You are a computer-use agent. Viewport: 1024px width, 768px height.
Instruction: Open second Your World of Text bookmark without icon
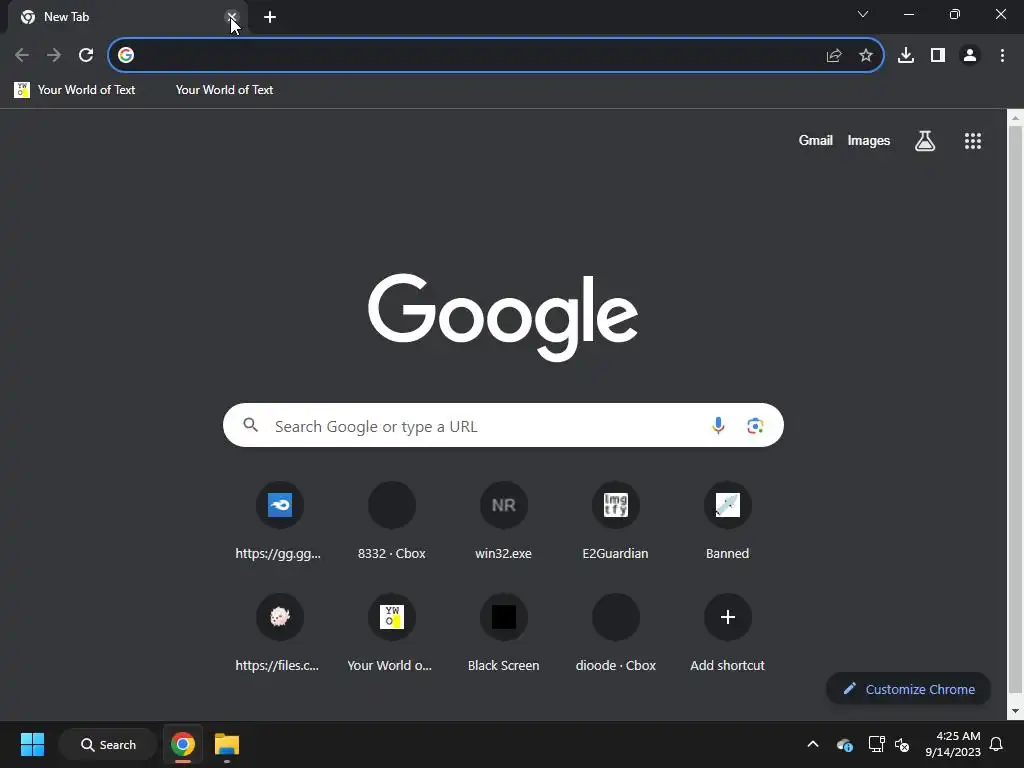[x=224, y=90]
